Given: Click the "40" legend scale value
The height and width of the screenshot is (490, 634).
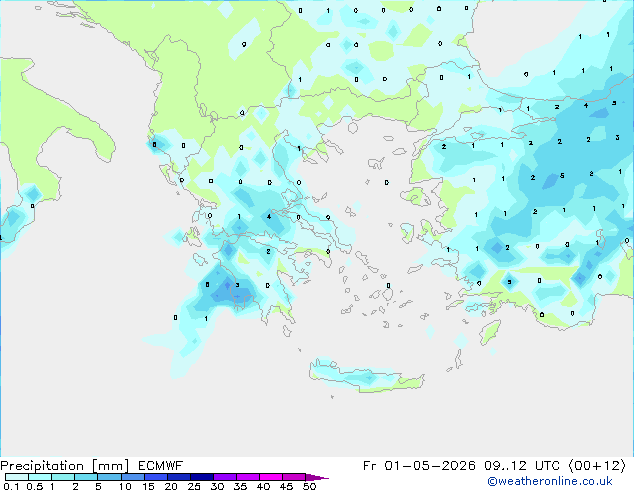Looking at the screenshot, I should (x=263, y=486).
